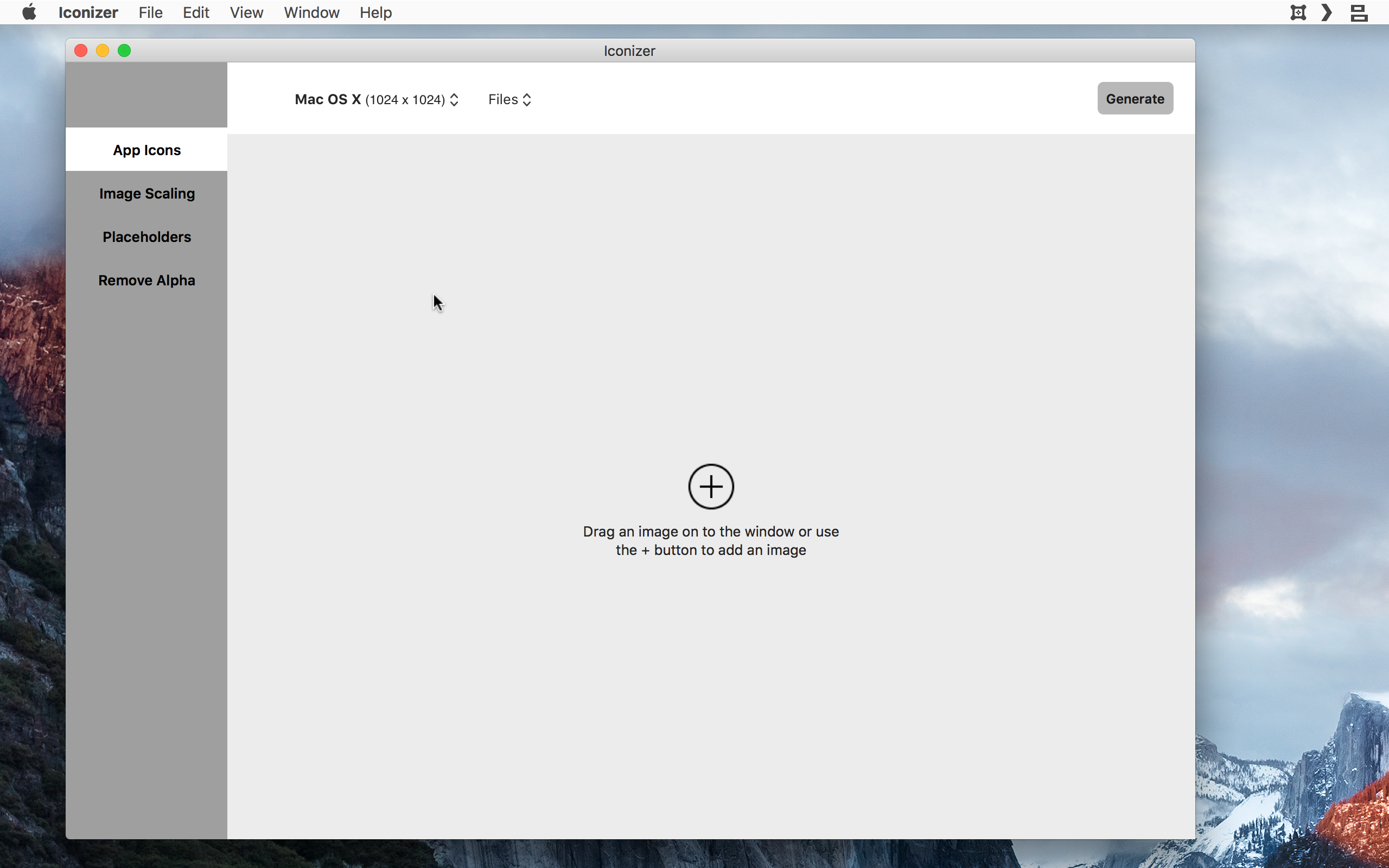
Task: Open the Help menu
Action: (375, 12)
